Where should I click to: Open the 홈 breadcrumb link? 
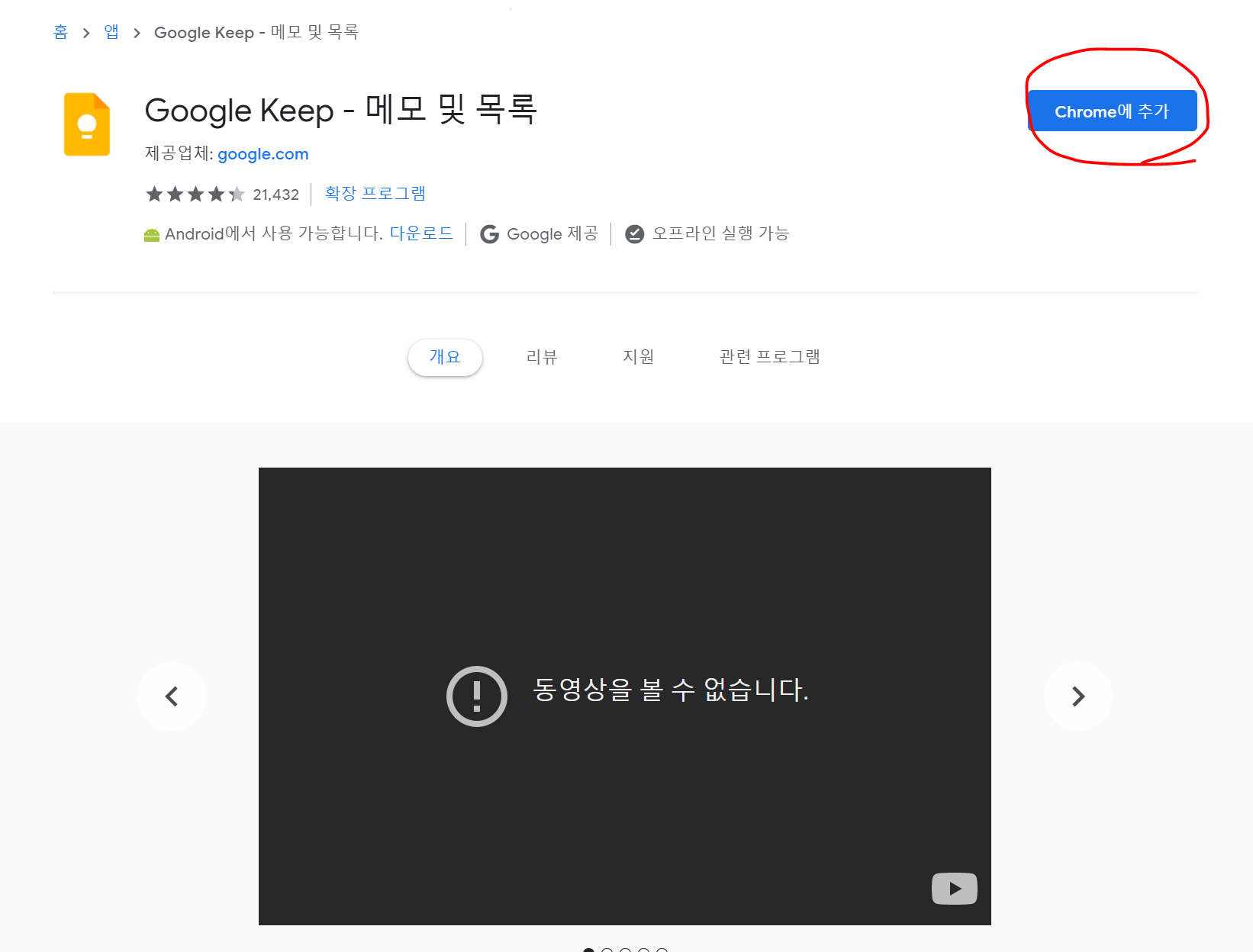coord(61,32)
